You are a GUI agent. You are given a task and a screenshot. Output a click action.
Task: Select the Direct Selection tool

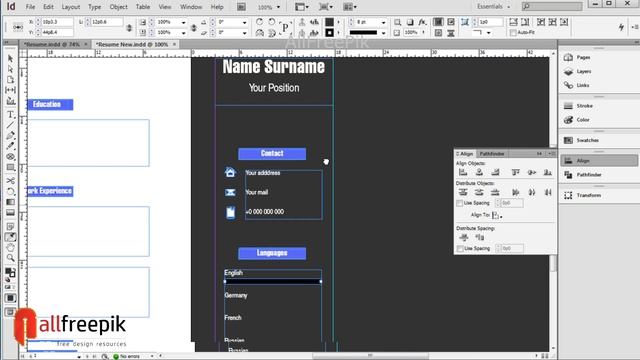(11, 69)
